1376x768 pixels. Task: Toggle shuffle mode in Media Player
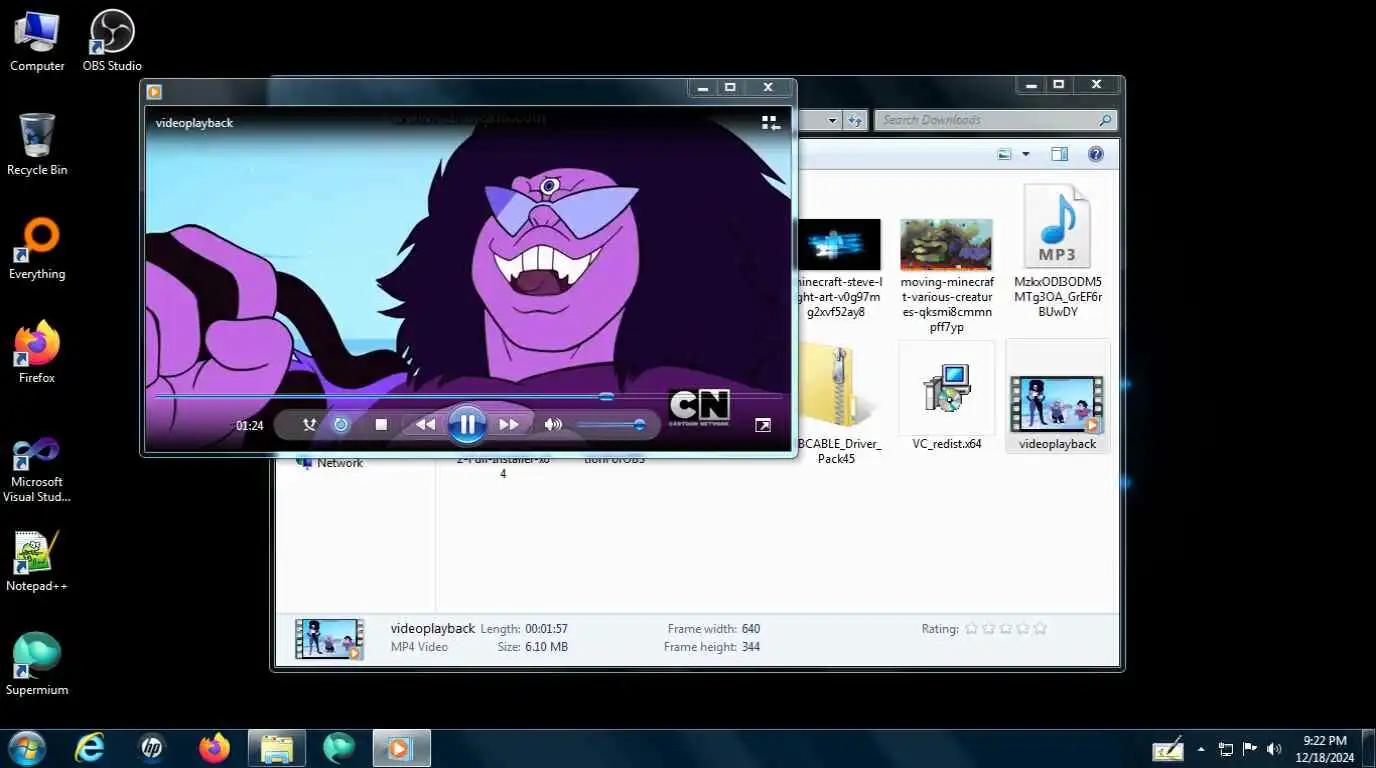point(310,425)
